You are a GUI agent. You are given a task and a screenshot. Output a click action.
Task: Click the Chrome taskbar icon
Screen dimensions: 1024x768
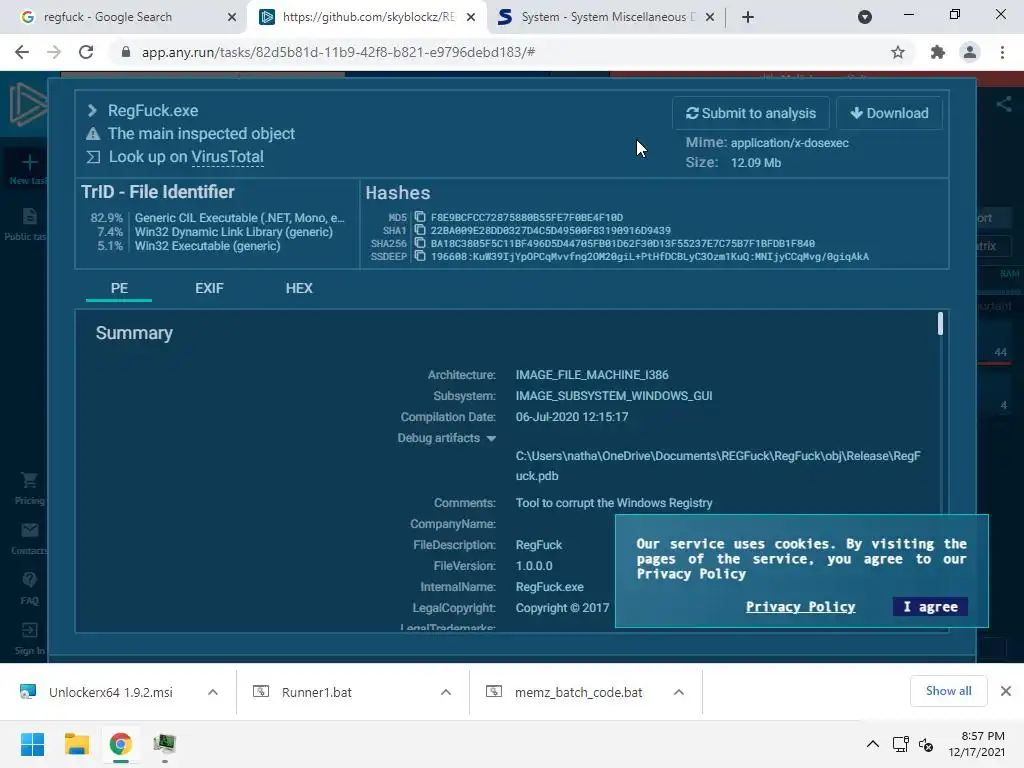tap(121, 744)
